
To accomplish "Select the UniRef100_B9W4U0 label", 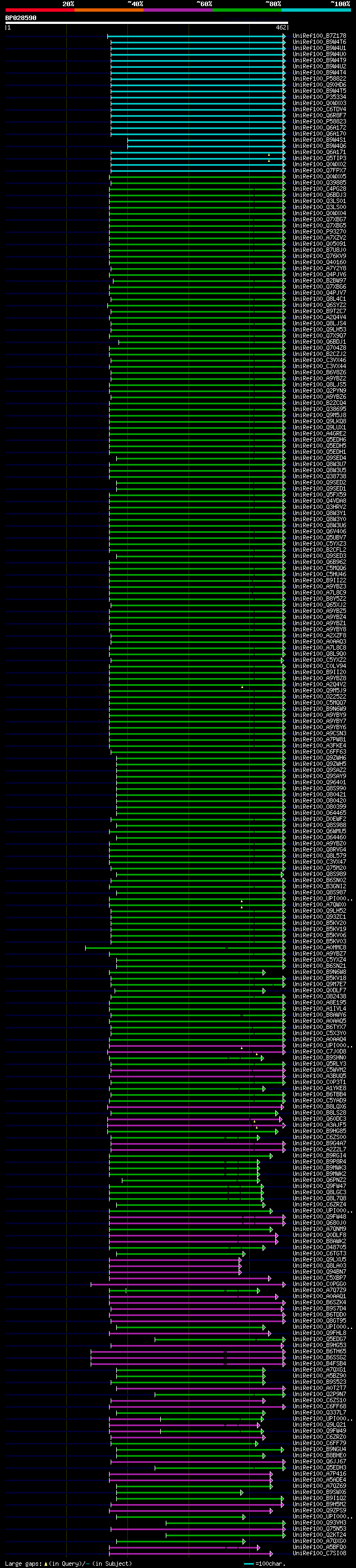I will [x=319, y=54].
